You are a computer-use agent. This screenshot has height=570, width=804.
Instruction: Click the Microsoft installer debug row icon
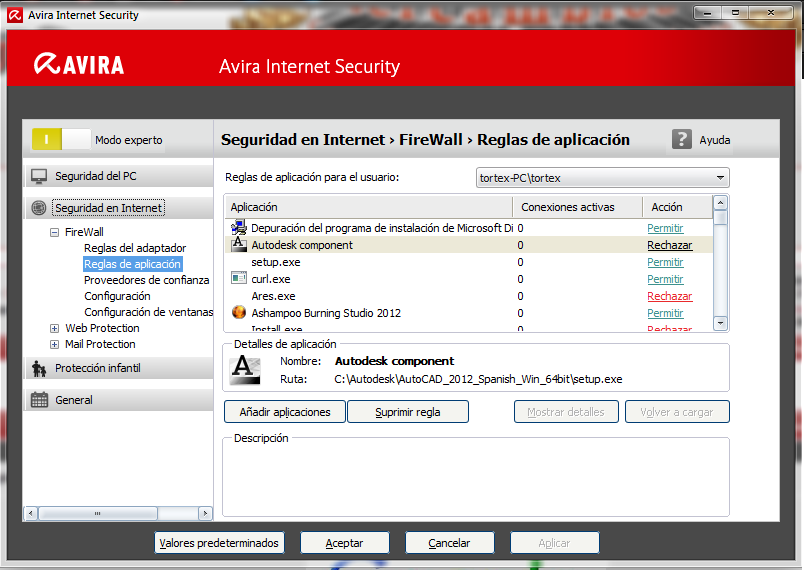point(238,228)
